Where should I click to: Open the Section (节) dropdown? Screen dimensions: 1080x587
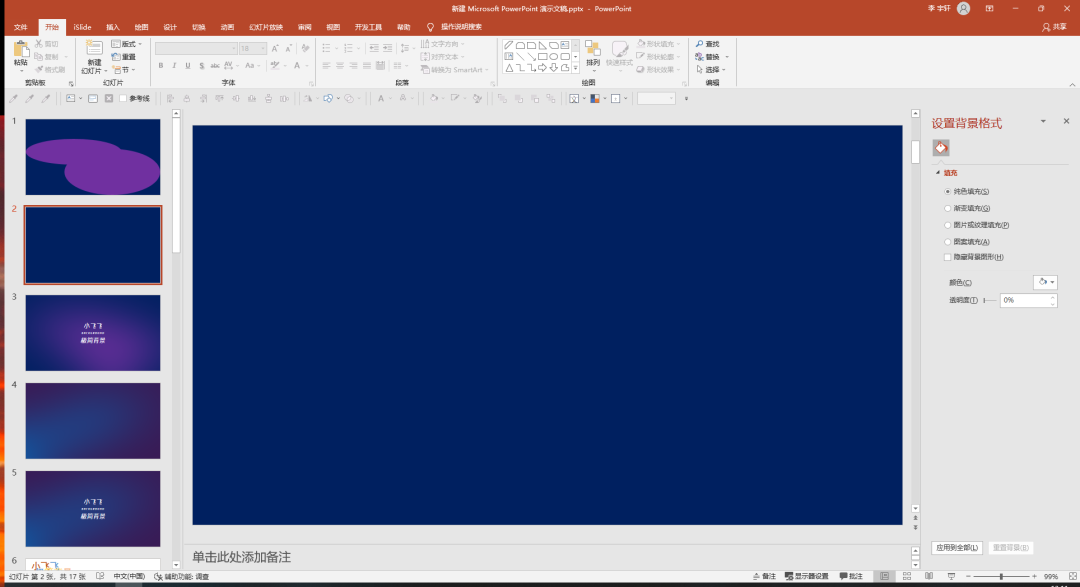coord(124,70)
